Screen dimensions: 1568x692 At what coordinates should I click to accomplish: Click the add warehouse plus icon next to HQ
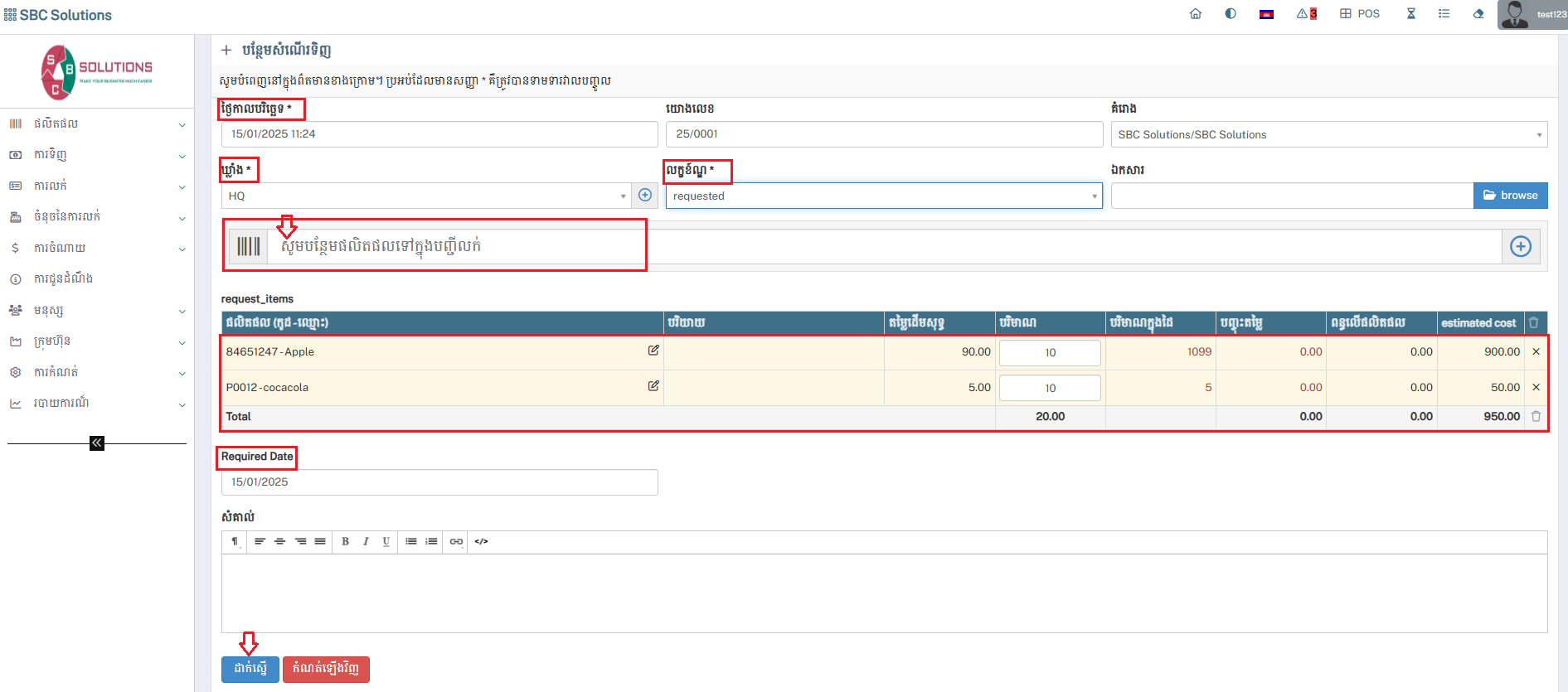pyautogui.click(x=645, y=196)
